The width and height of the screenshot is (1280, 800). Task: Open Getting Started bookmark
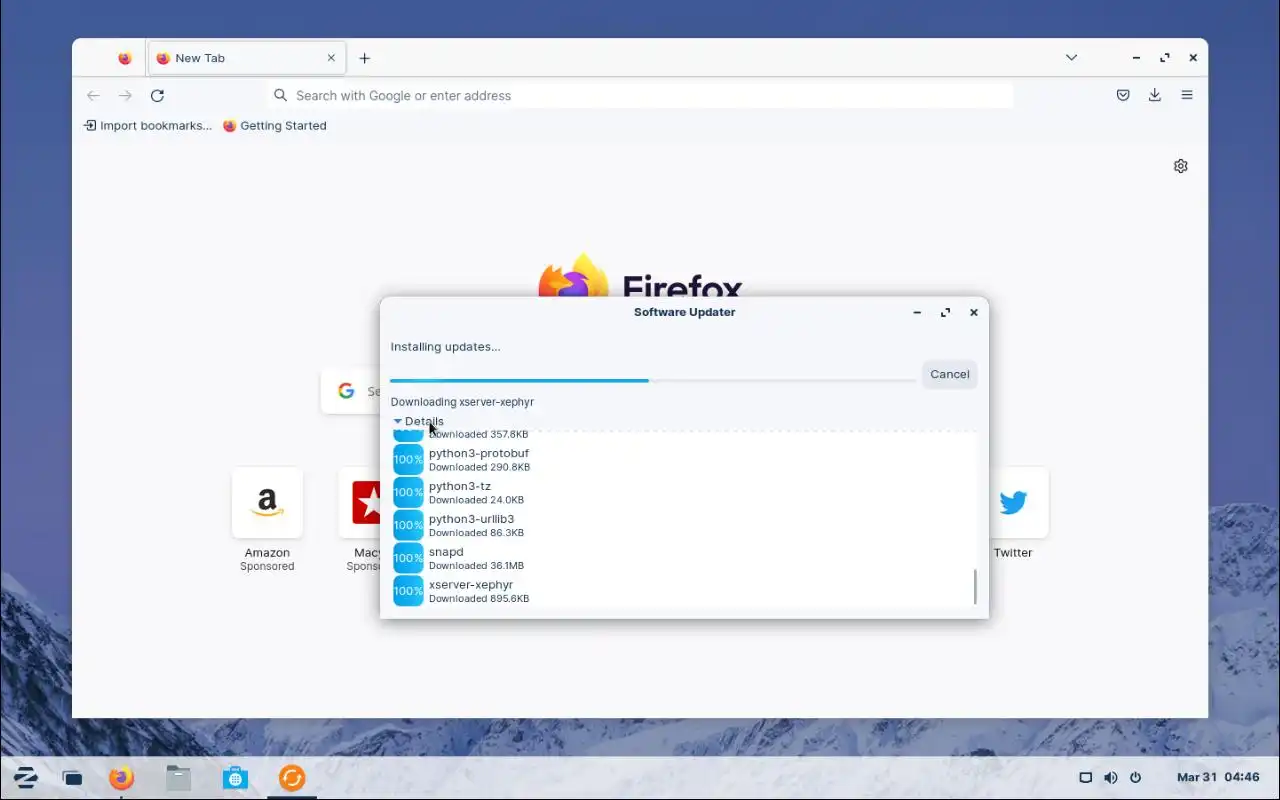(x=275, y=126)
